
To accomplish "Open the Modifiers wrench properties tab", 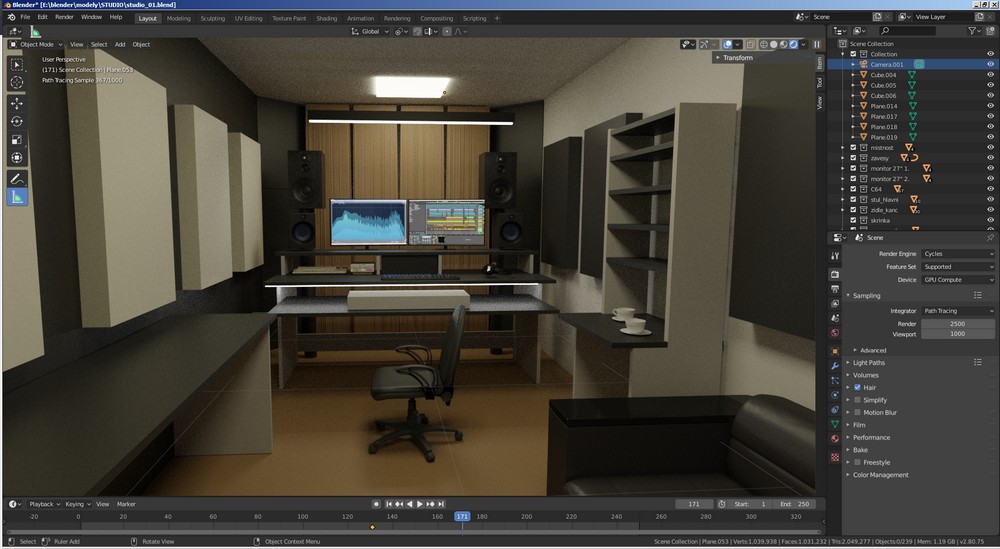I will 835,366.
